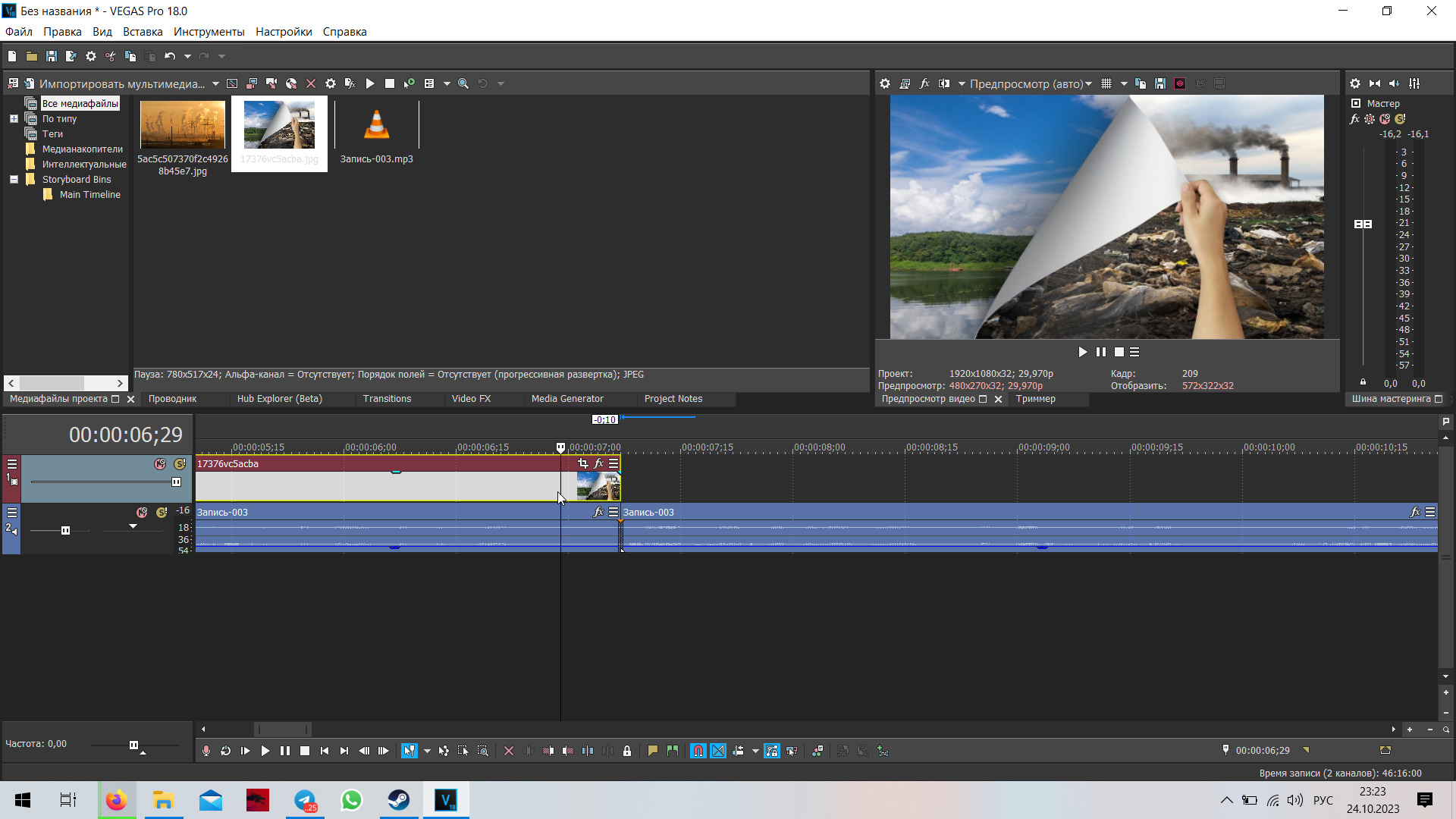Click the master volume fader handle
Screen dimensions: 1456x819
(x=1363, y=224)
